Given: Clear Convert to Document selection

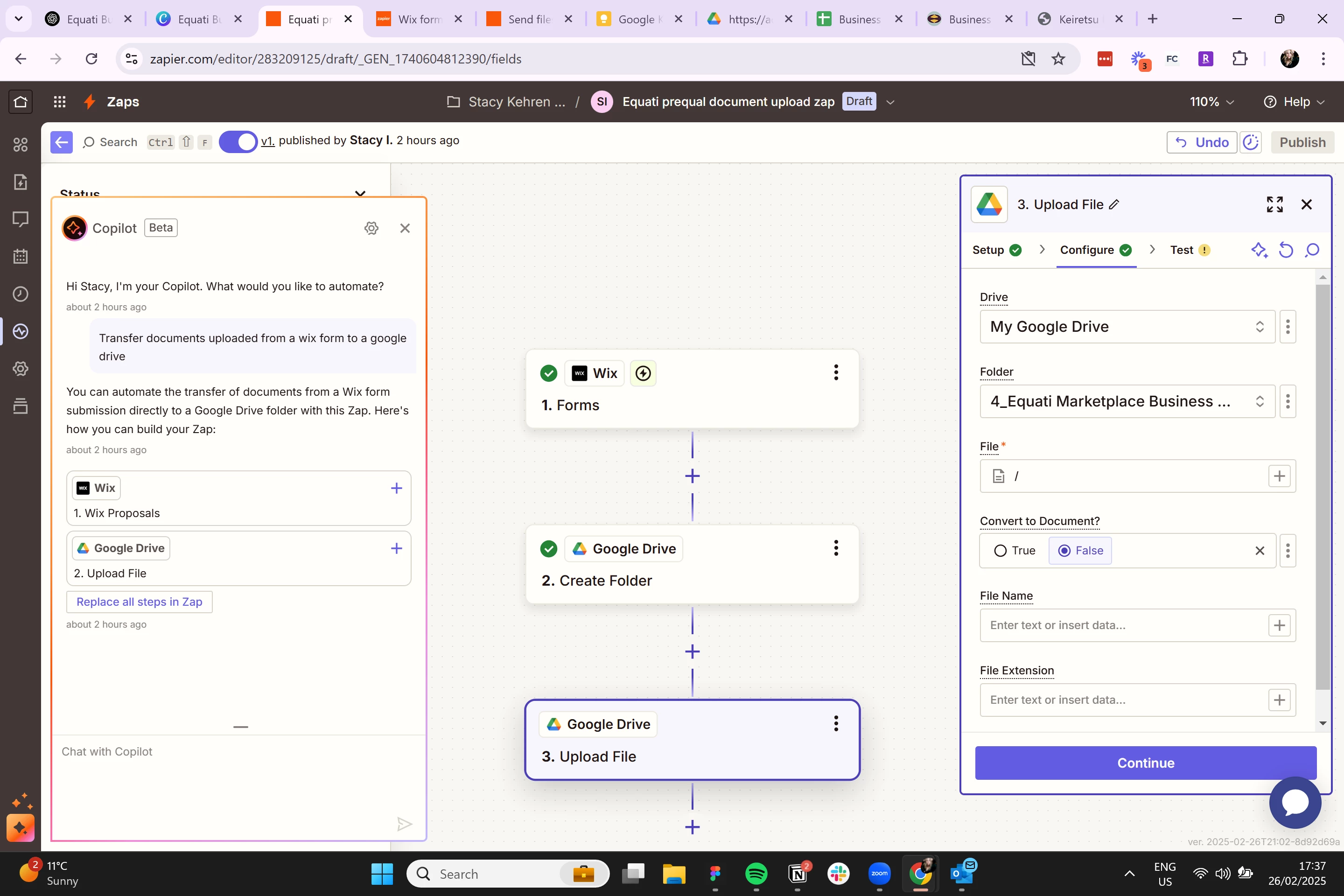Looking at the screenshot, I should [x=1260, y=550].
